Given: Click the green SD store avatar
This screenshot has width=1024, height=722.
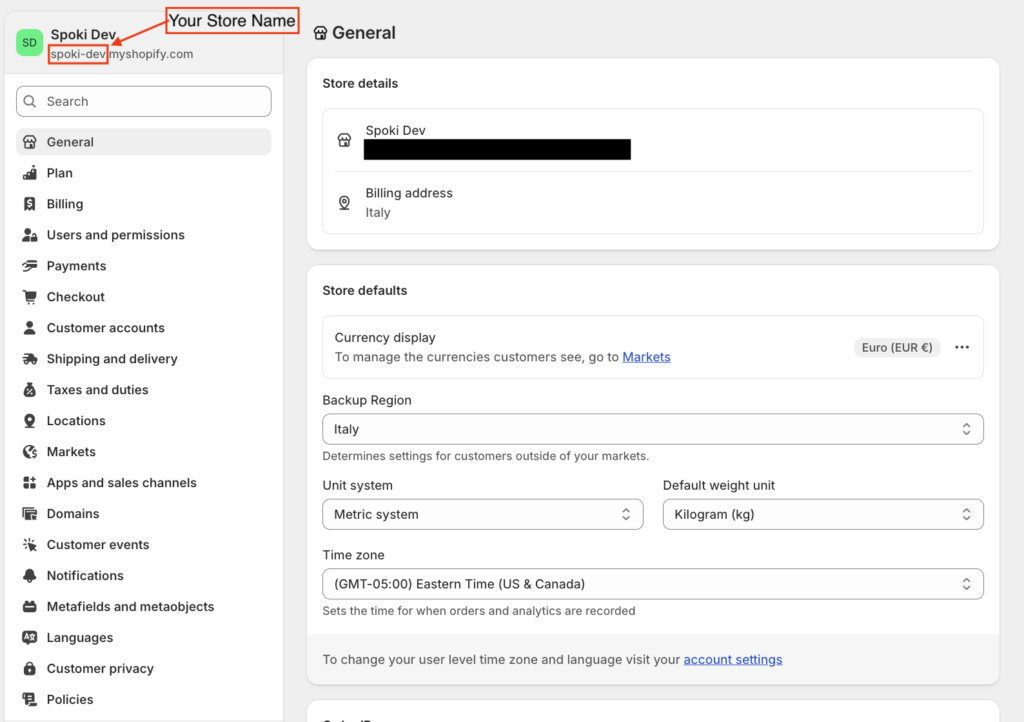Looking at the screenshot, I should (29, 43).
